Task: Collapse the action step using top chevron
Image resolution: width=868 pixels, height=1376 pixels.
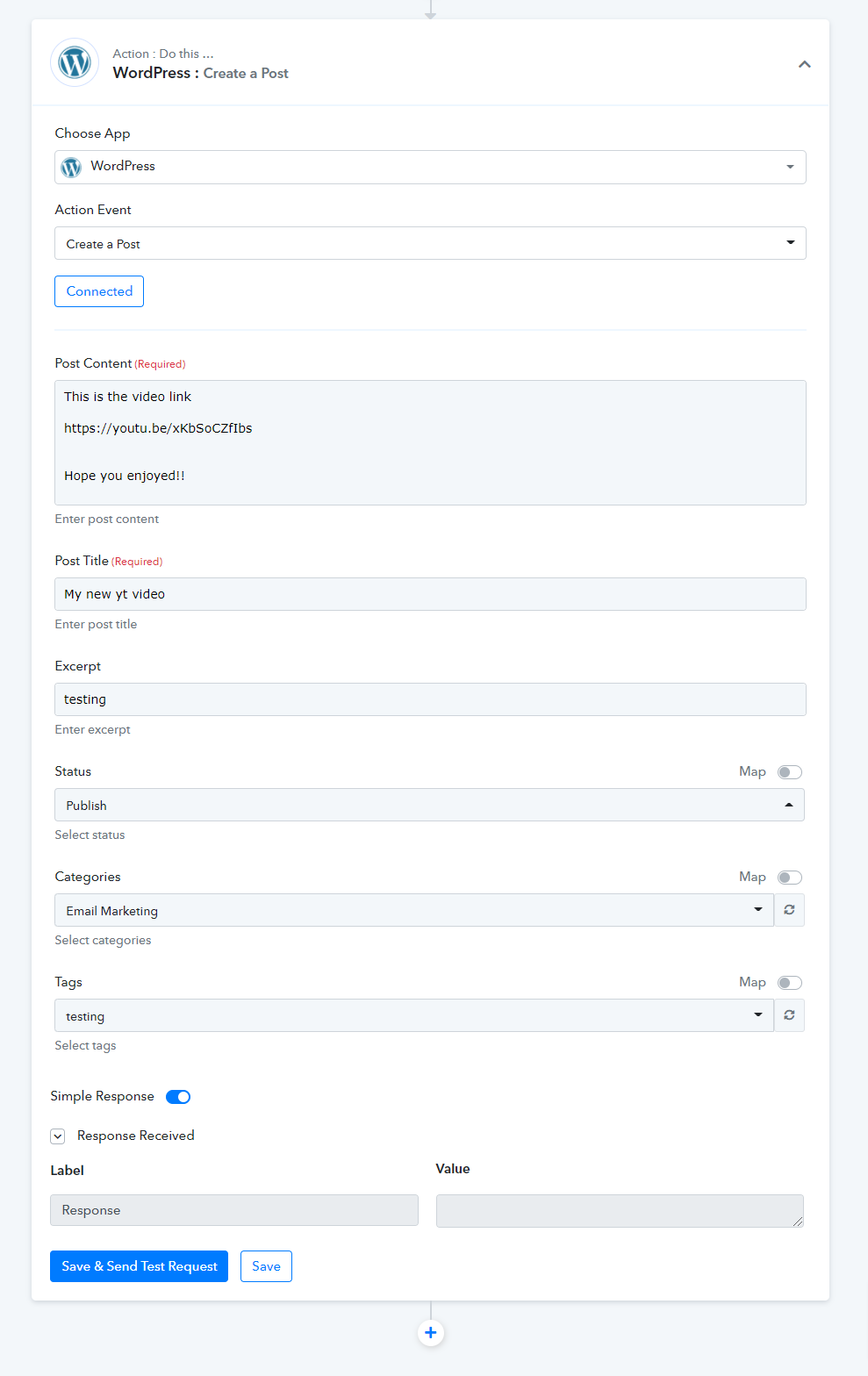Action: coord(804,64)
